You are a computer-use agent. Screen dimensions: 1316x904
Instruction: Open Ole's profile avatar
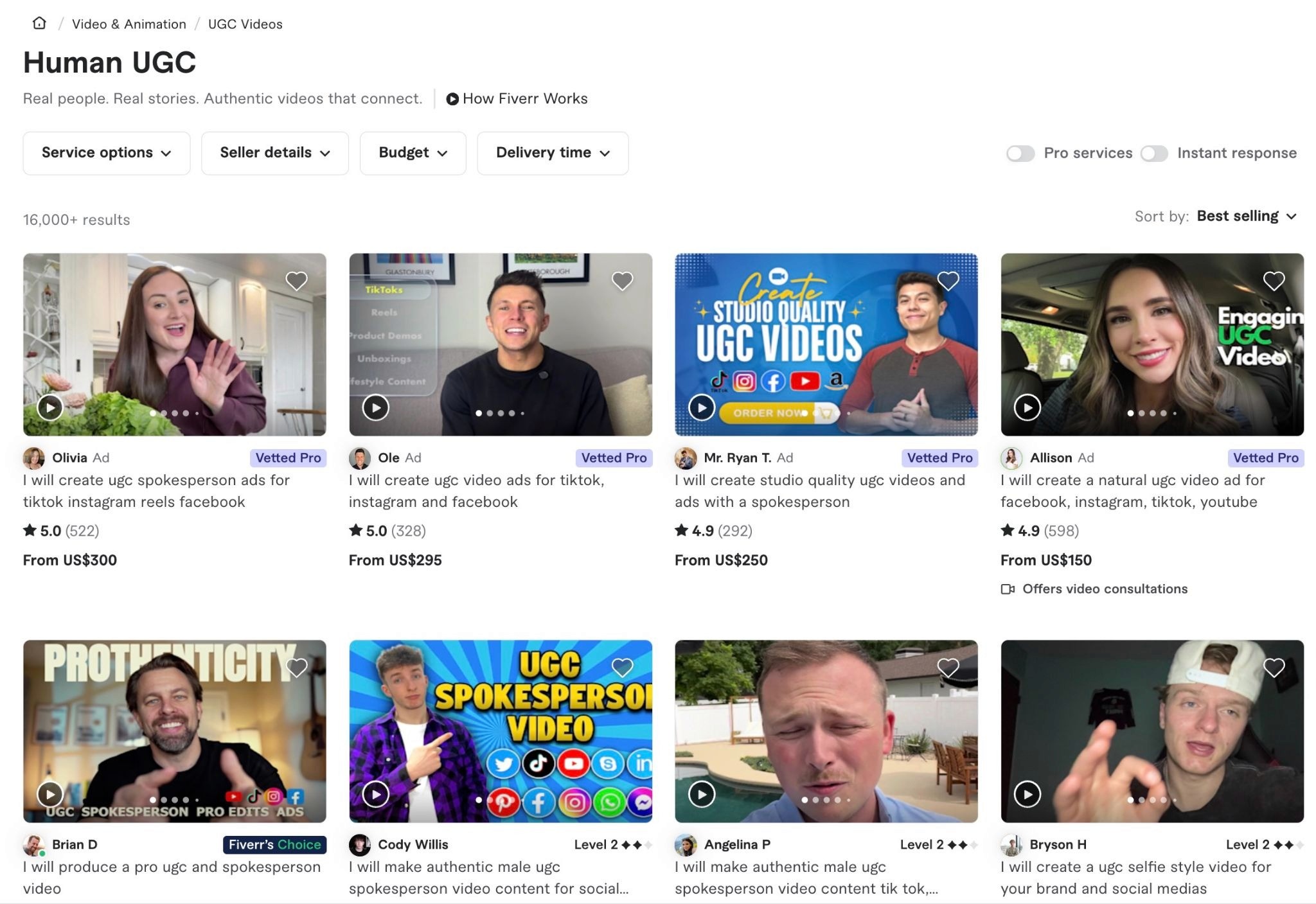click(x=360, y=458)
